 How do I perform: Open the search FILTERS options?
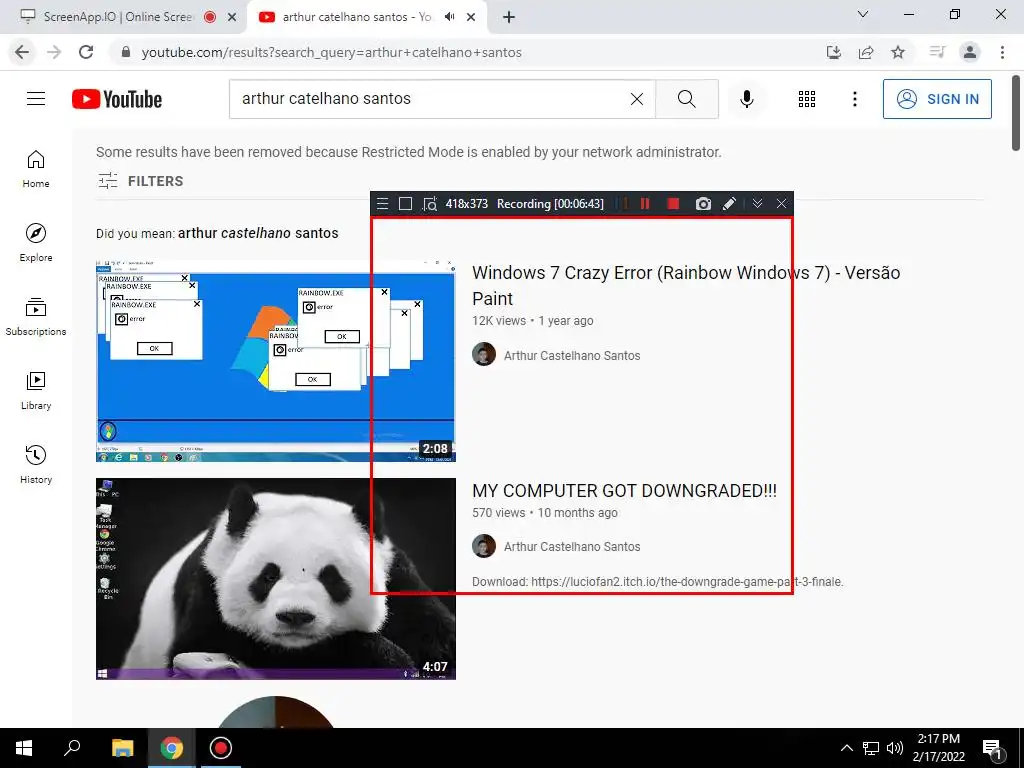click(x=140, y=181)
